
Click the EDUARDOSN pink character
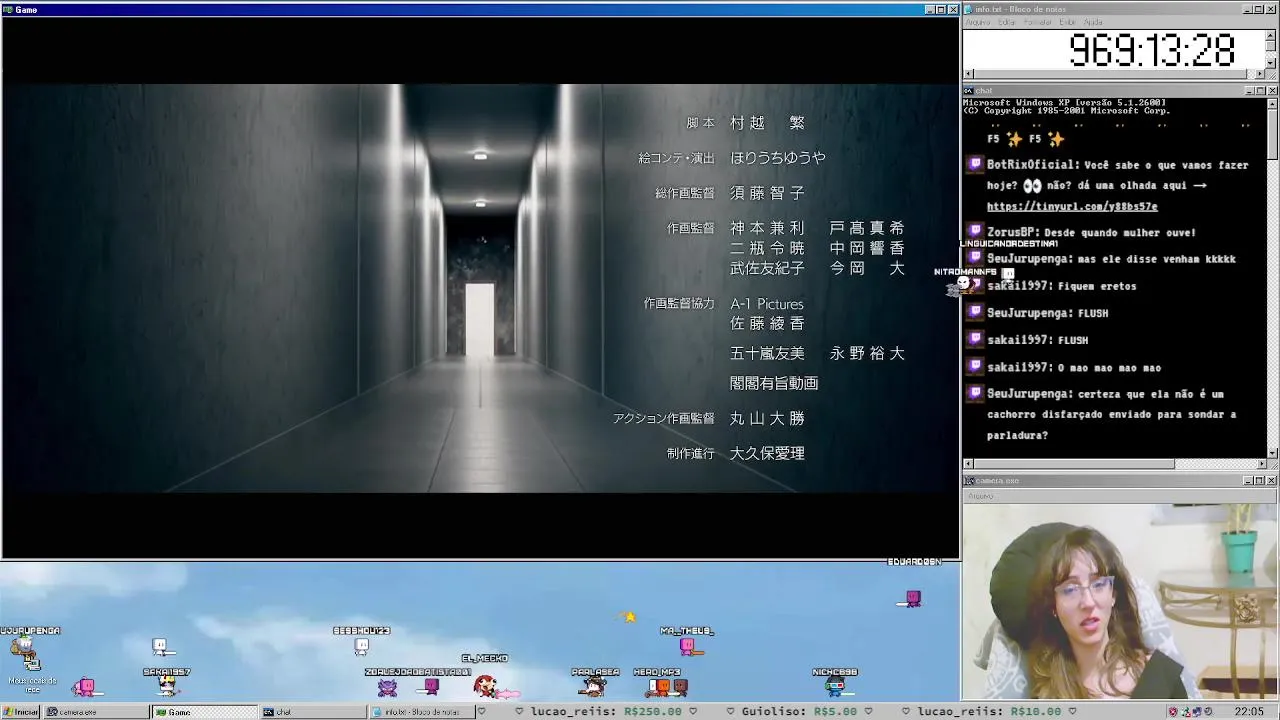[911, 599]
